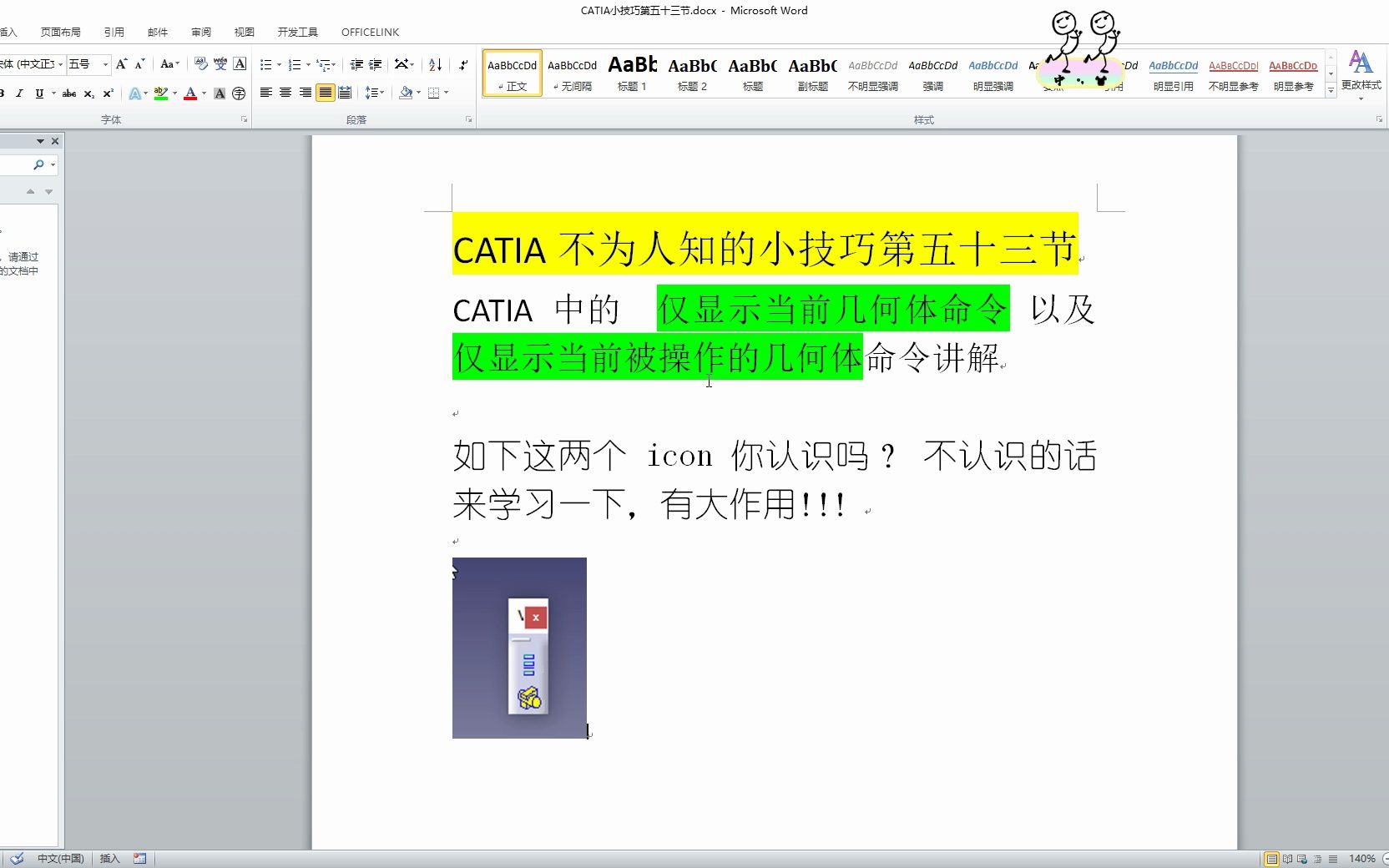The image size is (1389, 868).
Task: Open the 页面布局 tab
Action: click(x=61, y=32)
